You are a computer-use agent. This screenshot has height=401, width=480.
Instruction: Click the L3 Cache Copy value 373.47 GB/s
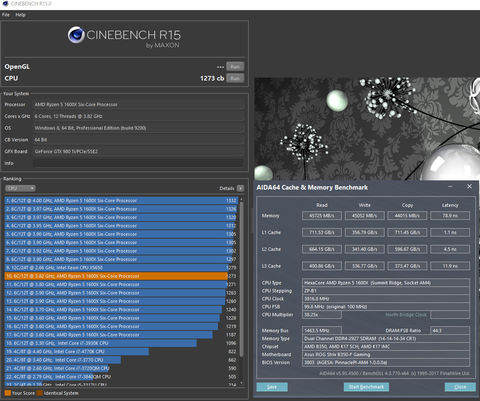tap(407, 266)
